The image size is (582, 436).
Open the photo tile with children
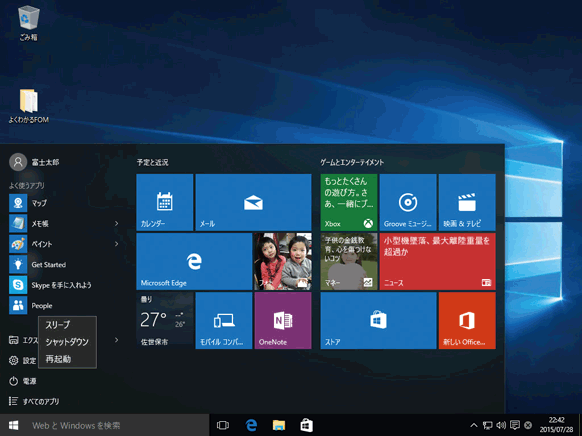point(283,261)
